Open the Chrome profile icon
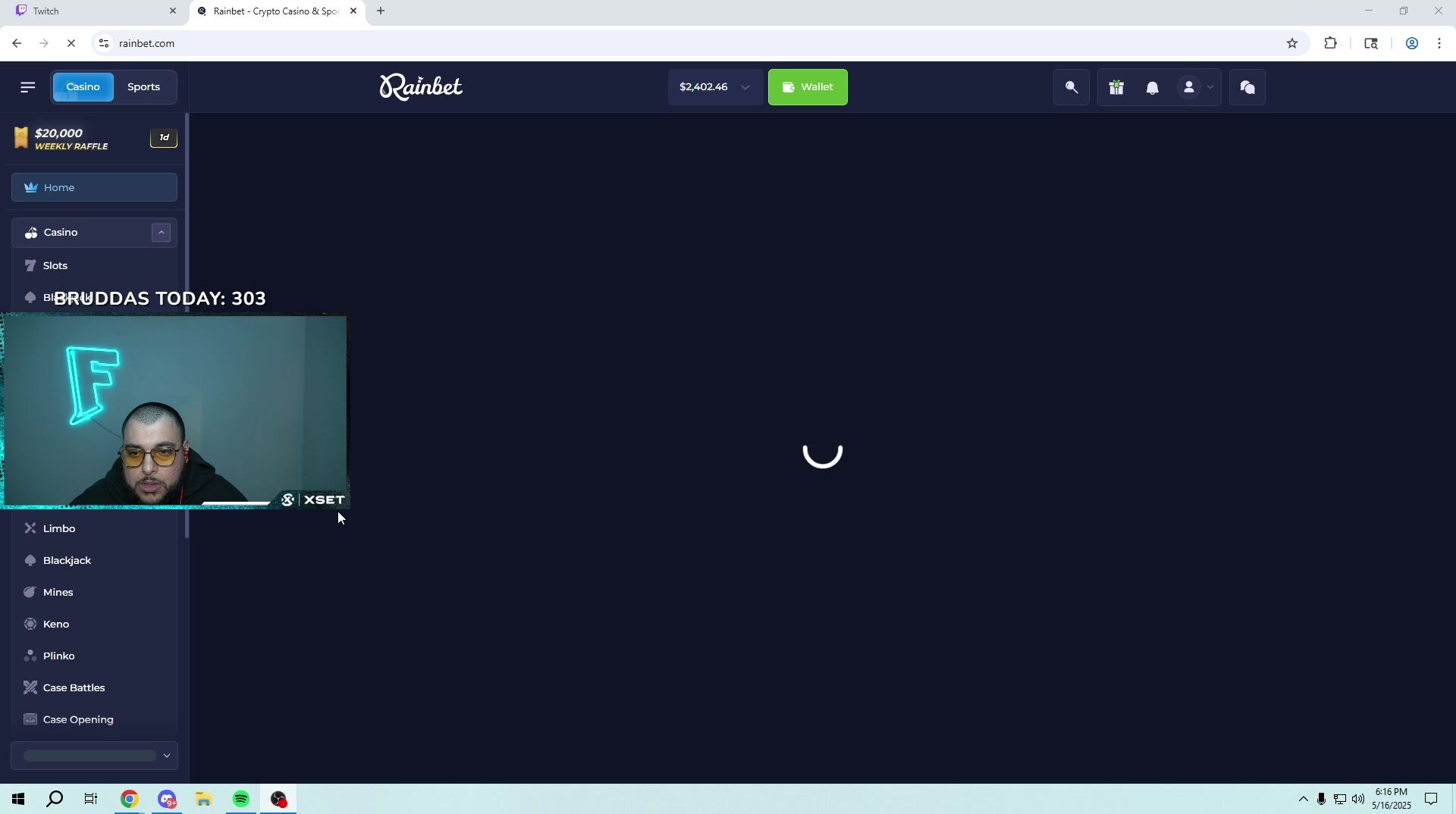Screen dimensions: 1456x814 click(x=1412, y=44)
